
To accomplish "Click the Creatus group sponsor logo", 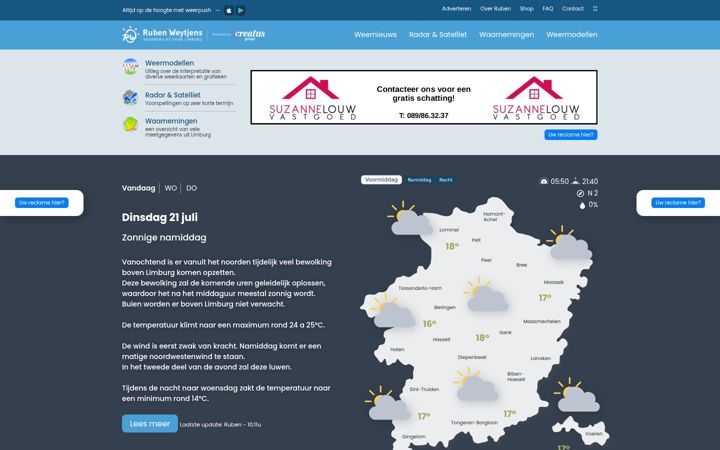I will point(250,34).
